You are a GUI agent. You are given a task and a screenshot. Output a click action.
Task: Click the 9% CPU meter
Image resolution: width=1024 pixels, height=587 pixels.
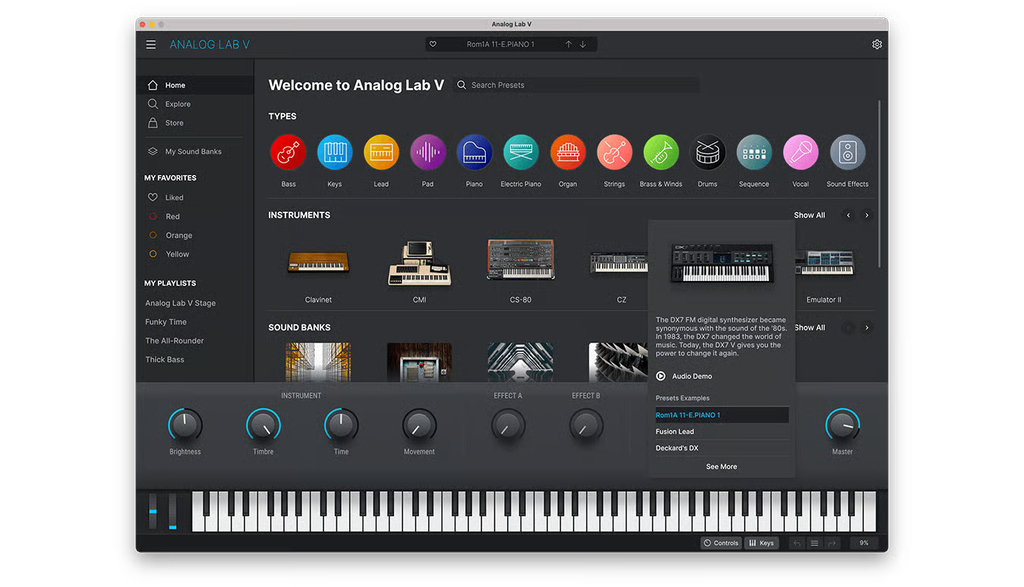click(x=864, y=543)
